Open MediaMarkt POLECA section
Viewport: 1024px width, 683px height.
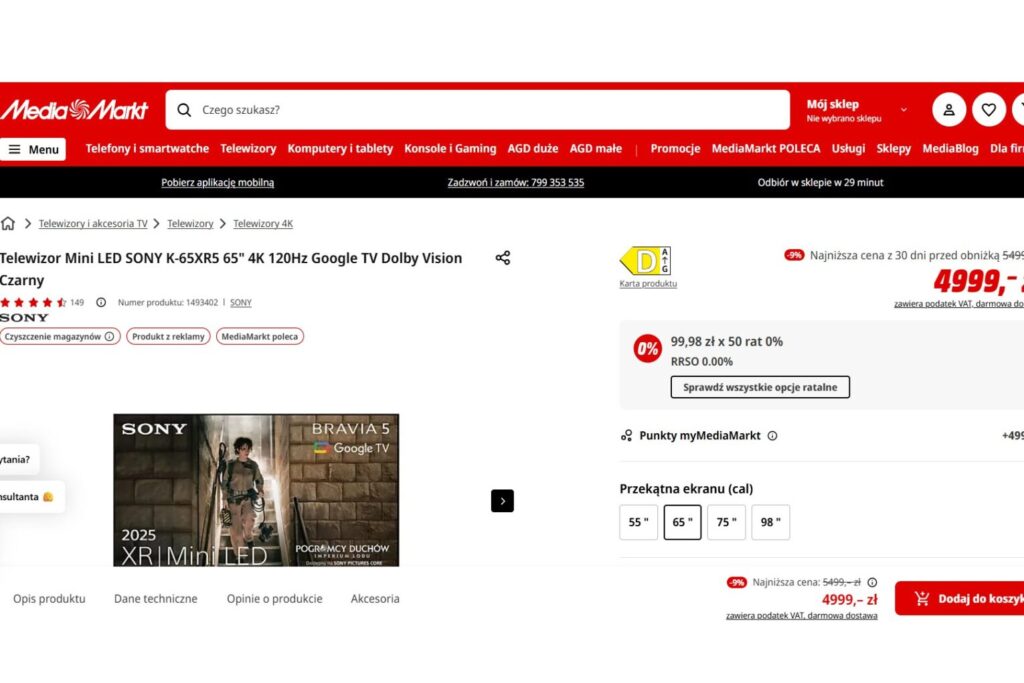coord(766,149)
